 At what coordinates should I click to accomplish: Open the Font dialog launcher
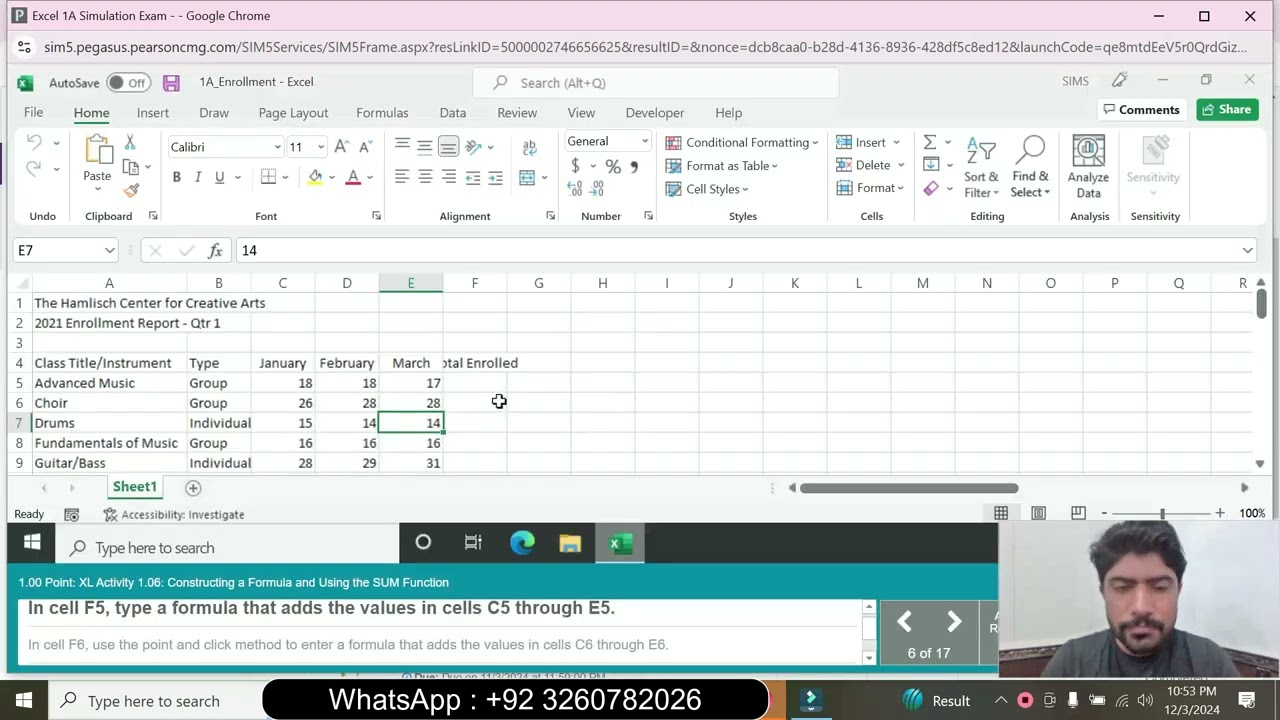[377, 216]
